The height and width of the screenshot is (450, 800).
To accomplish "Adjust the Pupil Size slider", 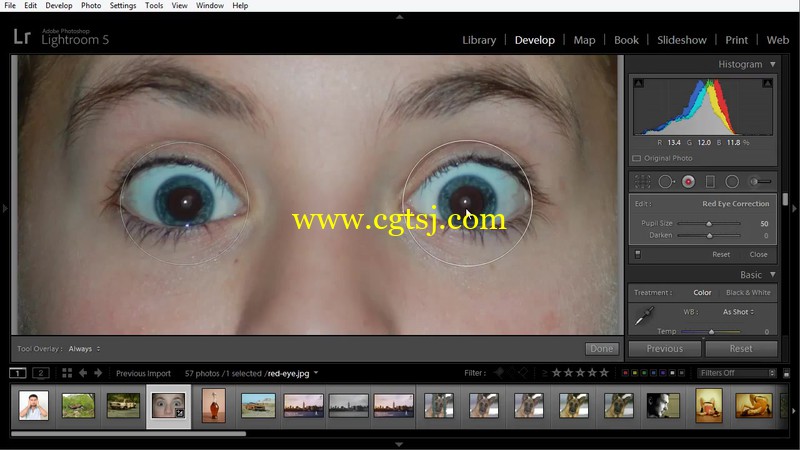I will tap(709, 223).
